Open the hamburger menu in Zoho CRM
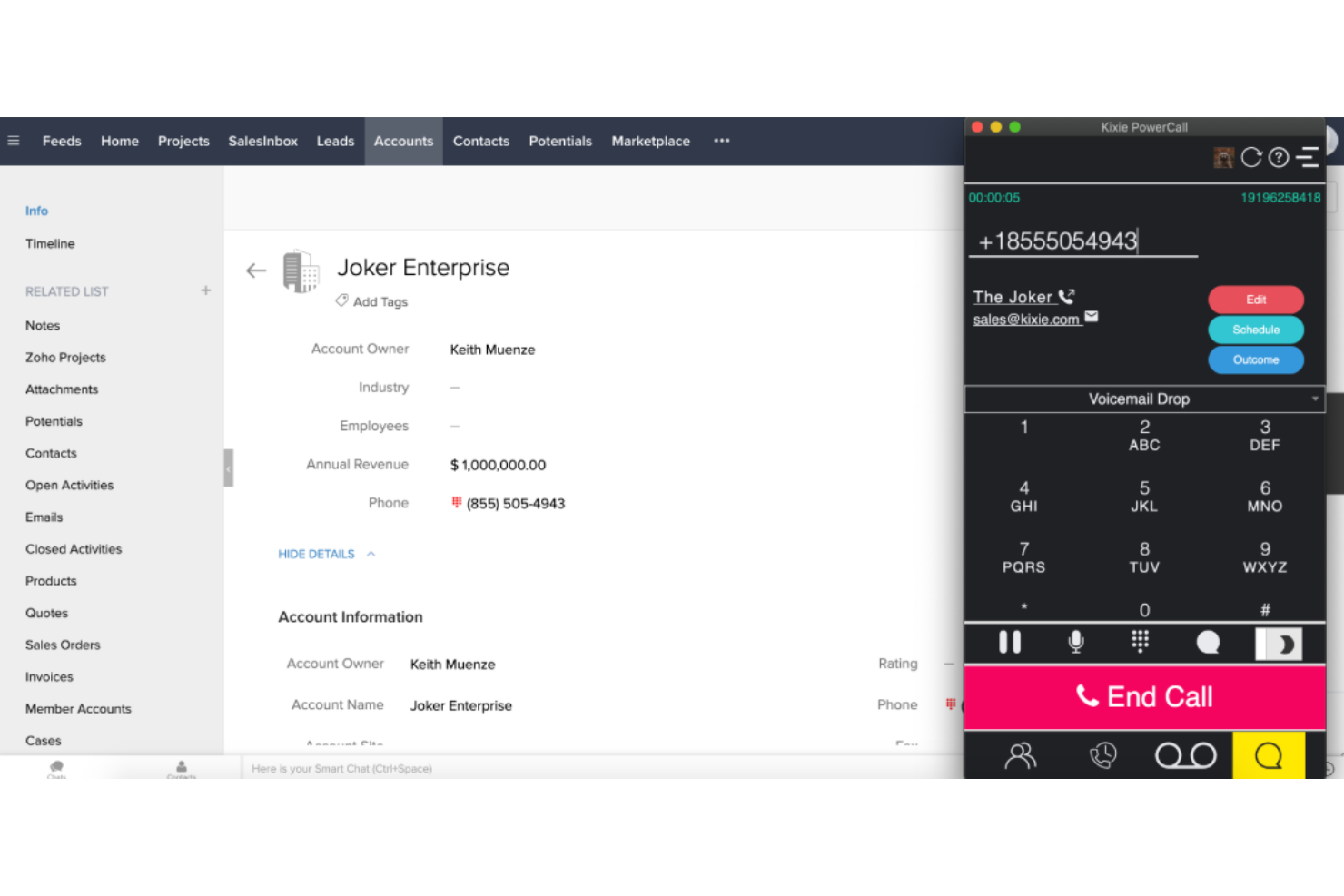Image resolution: width=1344 pixels, height=896 pixels. click(14, 141)
